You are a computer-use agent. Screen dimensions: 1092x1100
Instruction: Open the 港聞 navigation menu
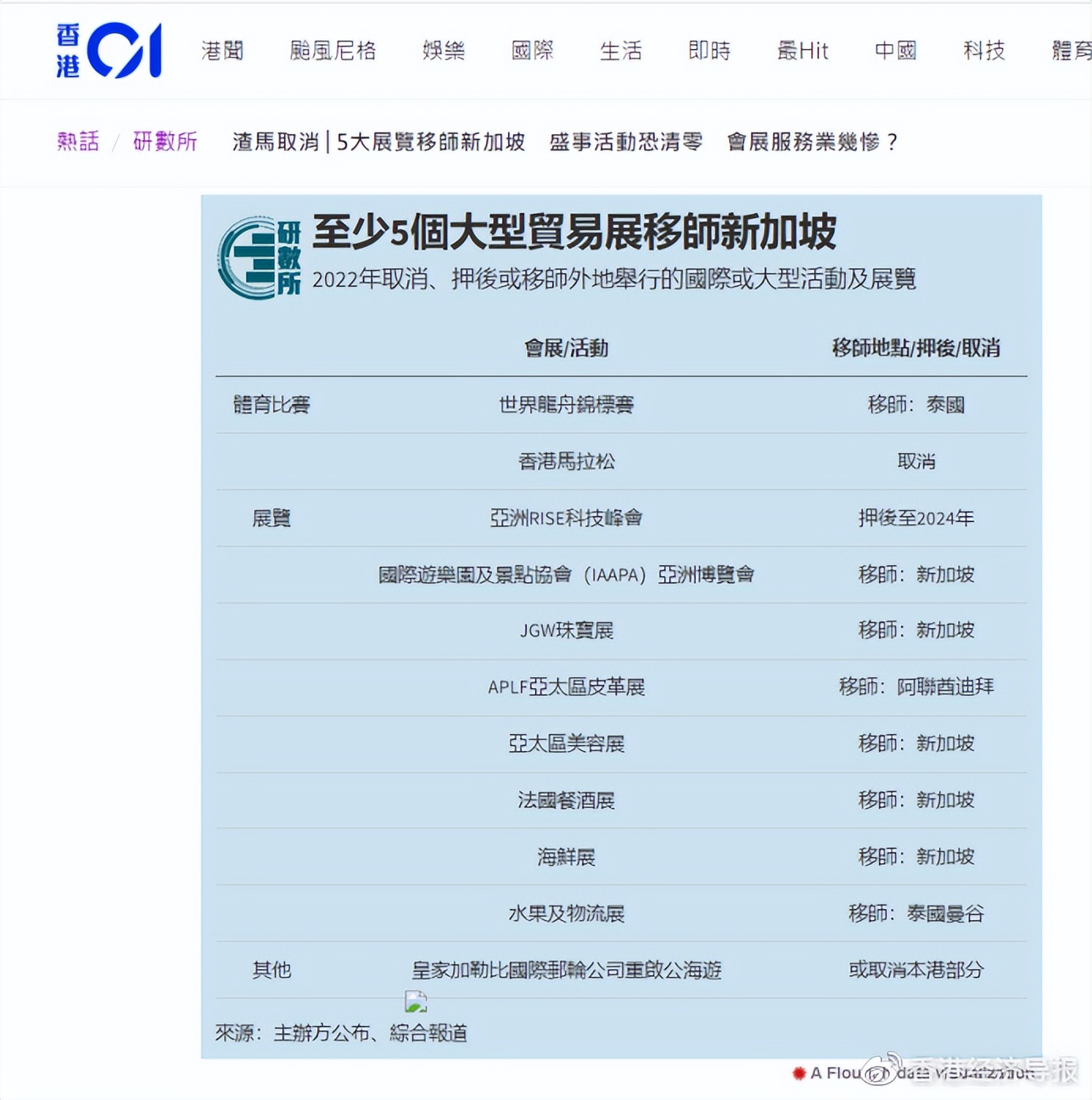tap(223, 51)
